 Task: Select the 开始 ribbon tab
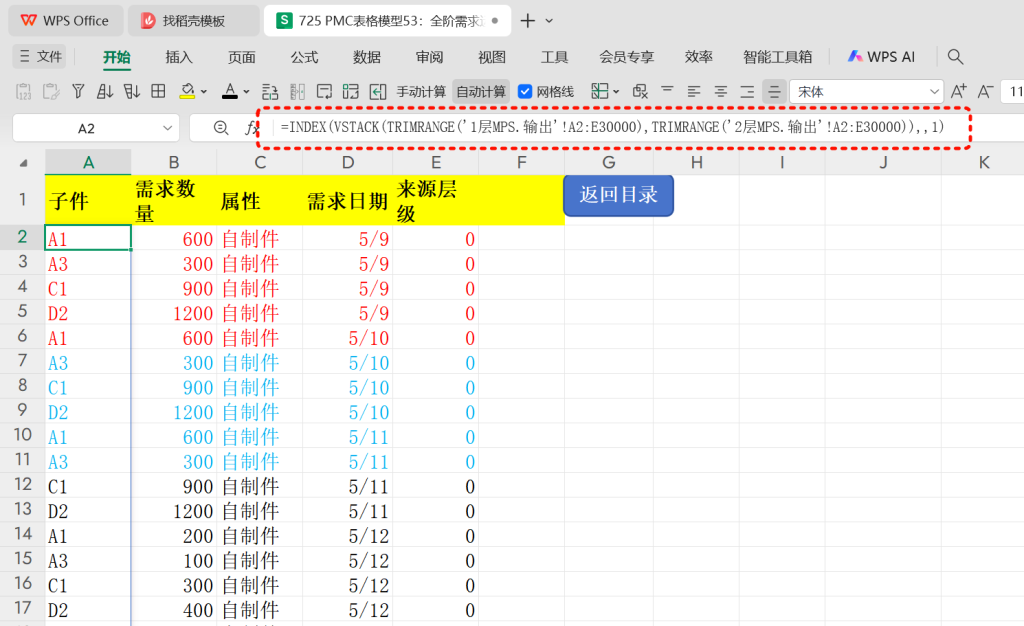click(117, 57)
